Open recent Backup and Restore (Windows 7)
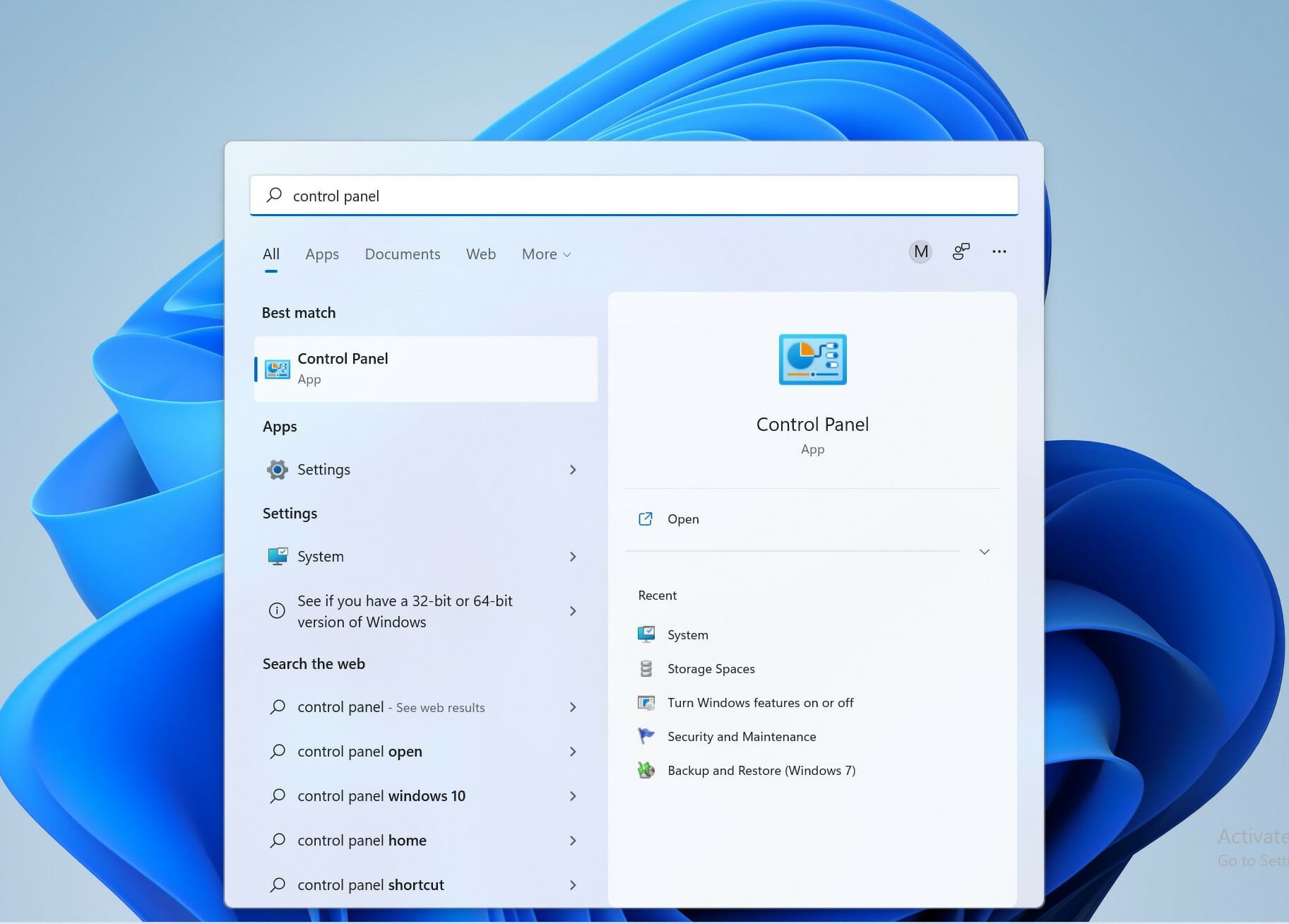This screenshot has width=1289, height=924. (761, 770)
